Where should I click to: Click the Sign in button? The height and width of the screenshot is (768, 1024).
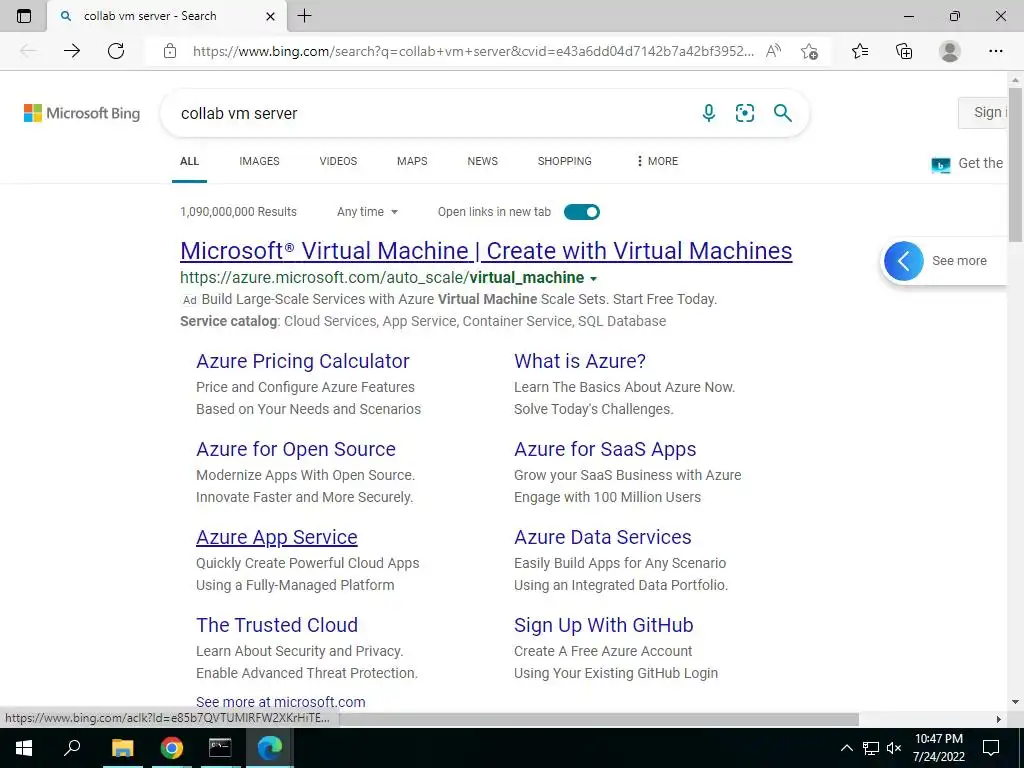tap(985, 112)
